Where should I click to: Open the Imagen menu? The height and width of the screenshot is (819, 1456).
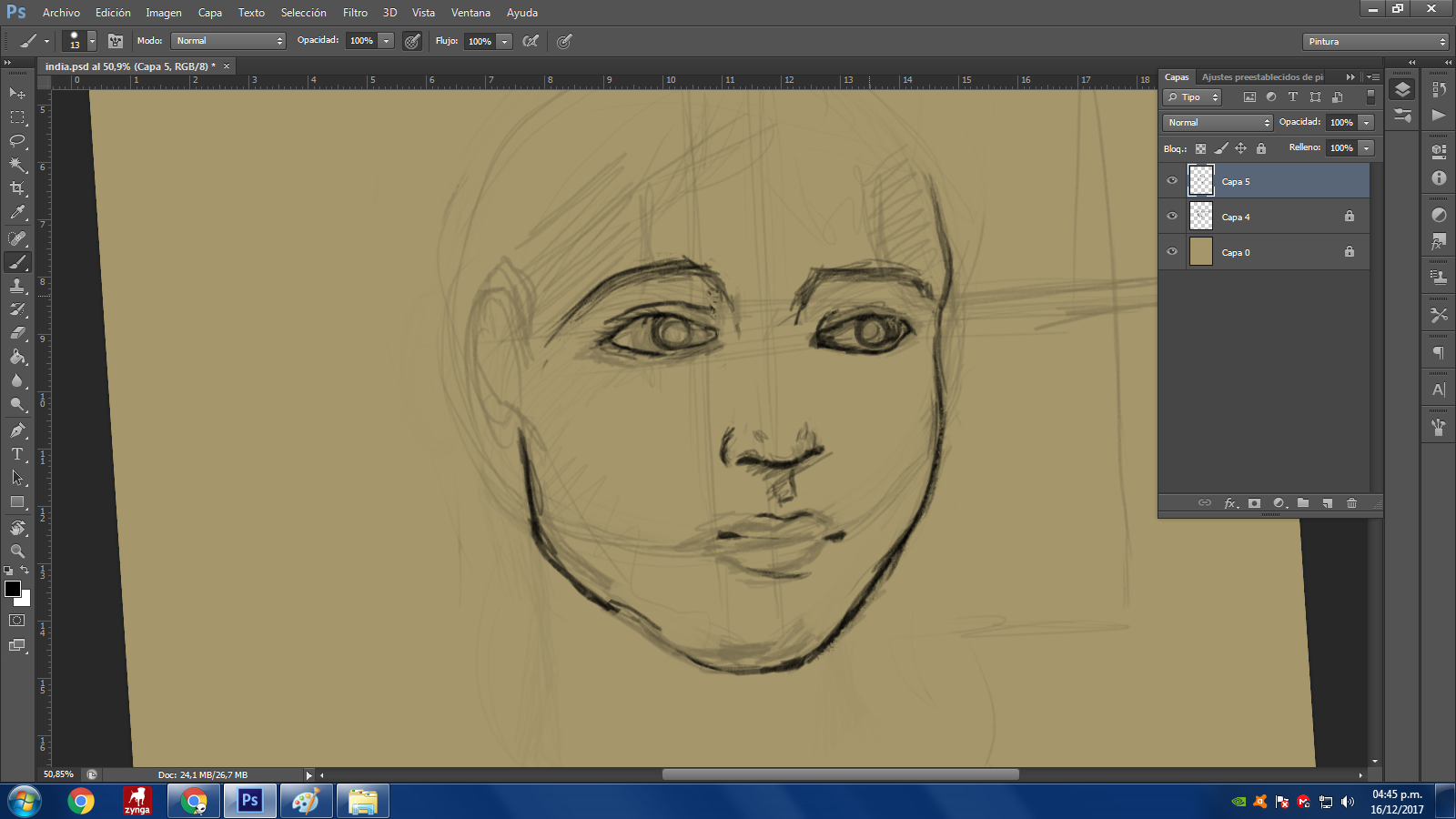coord(164,13)
